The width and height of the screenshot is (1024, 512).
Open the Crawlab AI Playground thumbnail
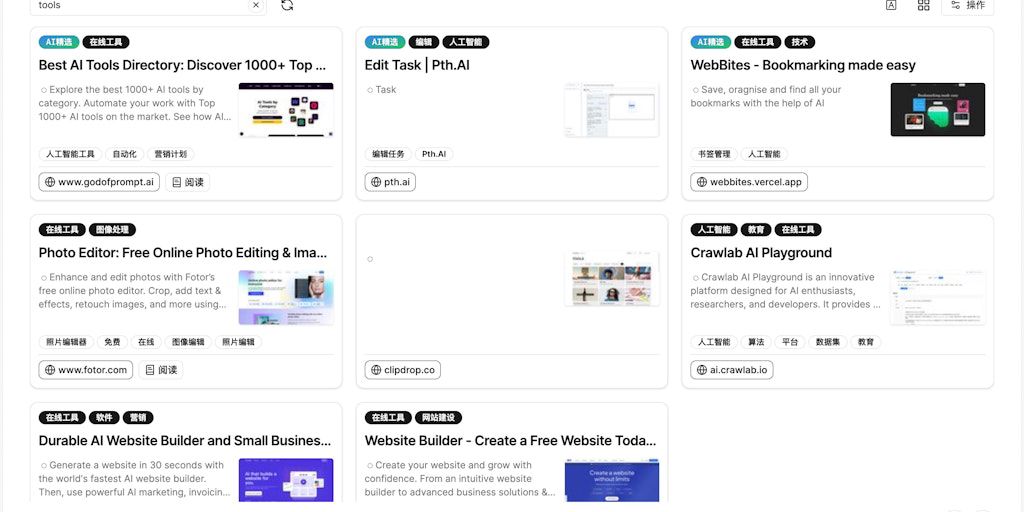click(938, 297)
